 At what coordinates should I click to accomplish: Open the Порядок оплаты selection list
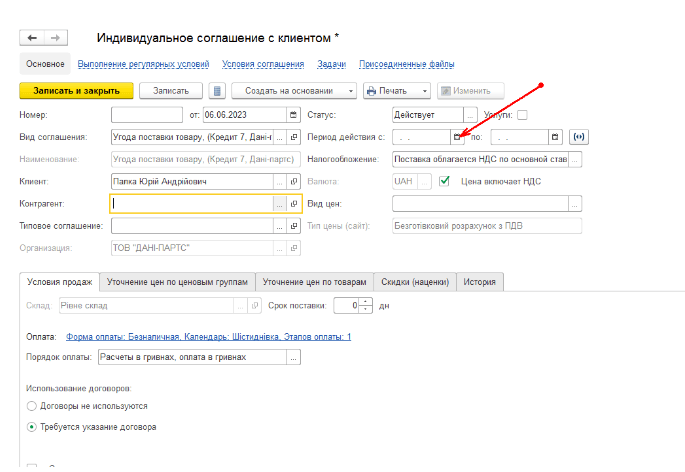click(x=293, y=357)
